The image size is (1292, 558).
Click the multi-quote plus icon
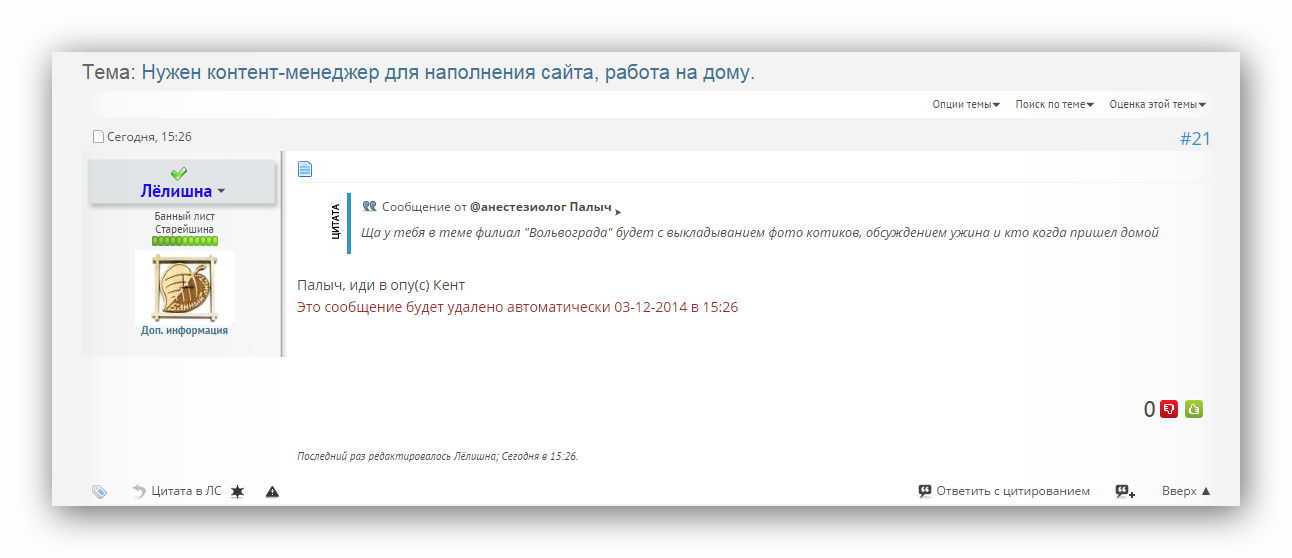(x=1125, y=491)
